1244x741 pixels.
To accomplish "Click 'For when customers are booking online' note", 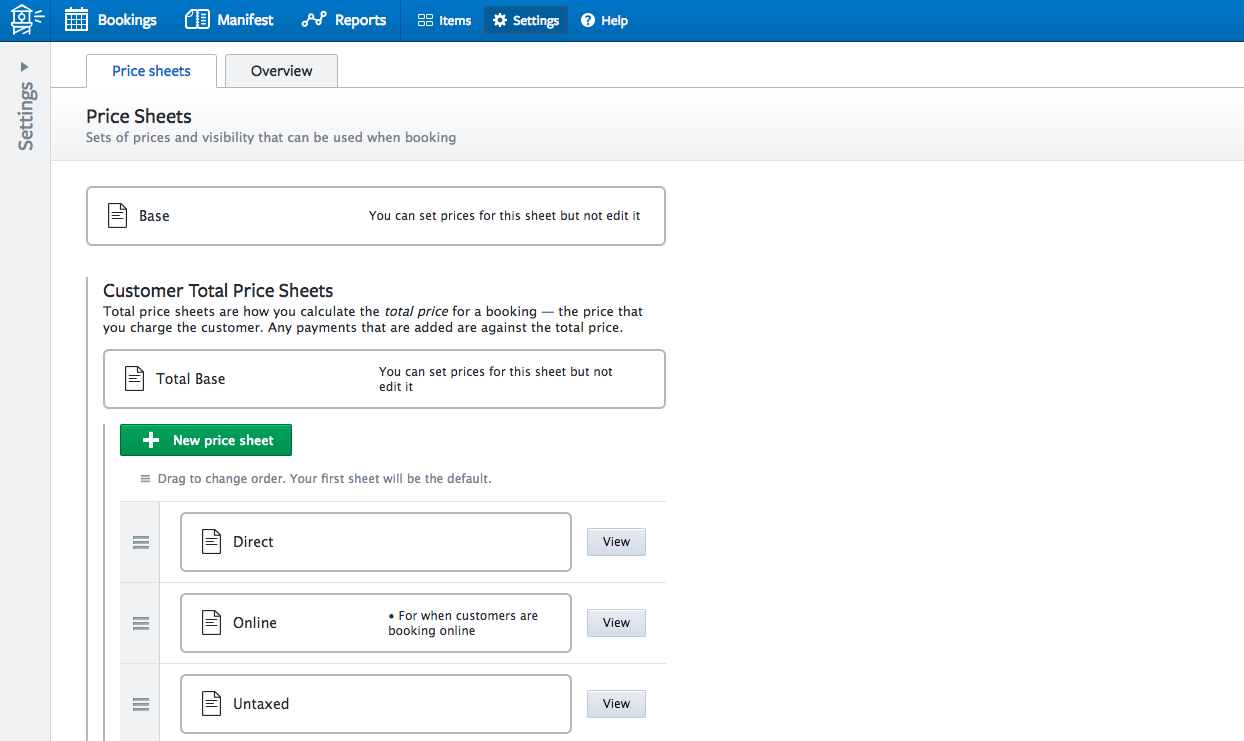I will [x=463, y=623].
